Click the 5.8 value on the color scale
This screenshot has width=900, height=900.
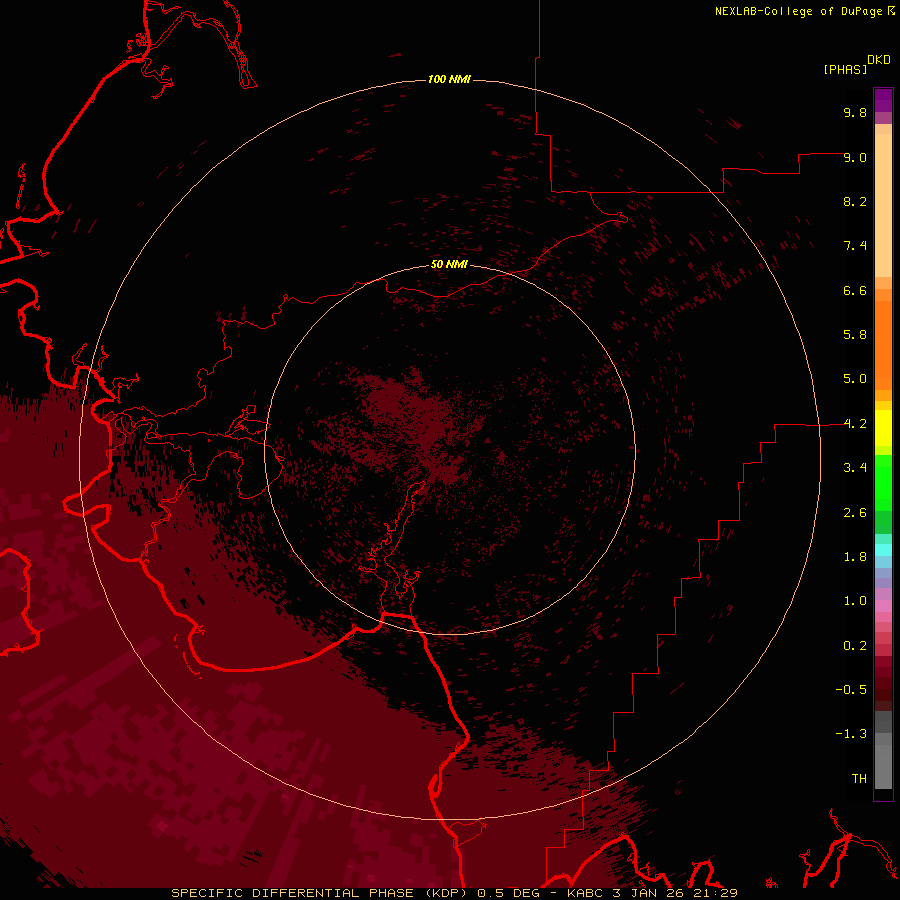tap(855, 335)
